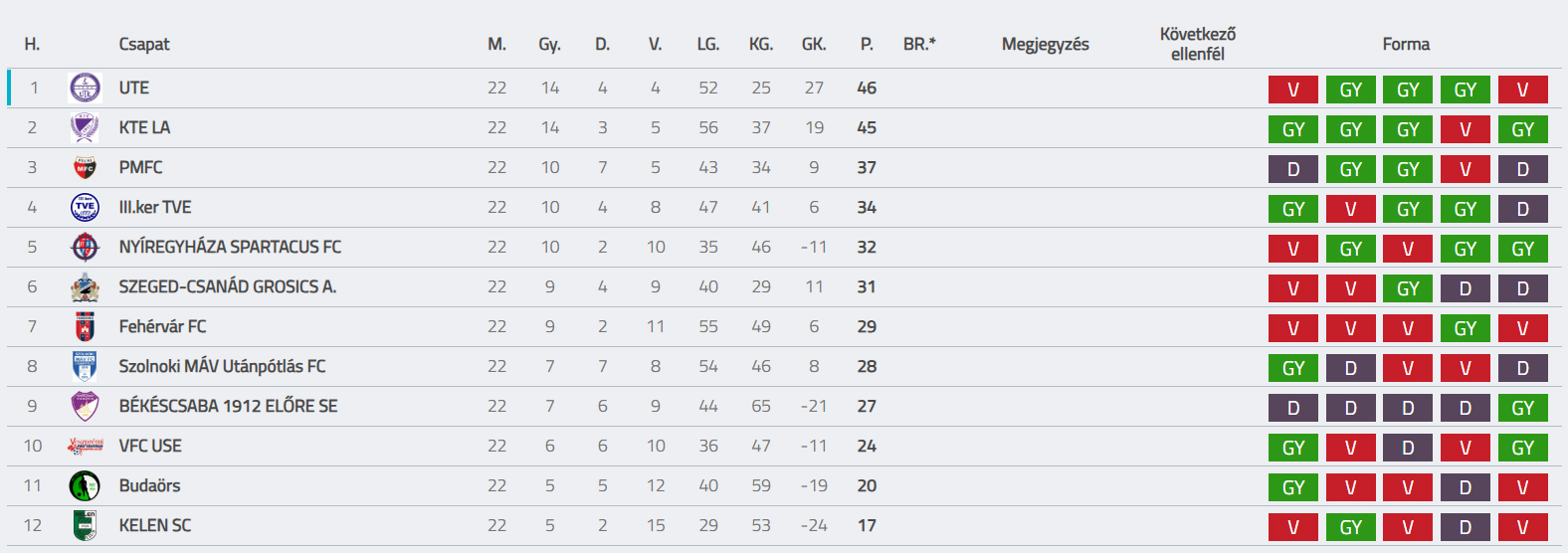
Task: Click UTE's first red V form box
Action: (1293, 90)
